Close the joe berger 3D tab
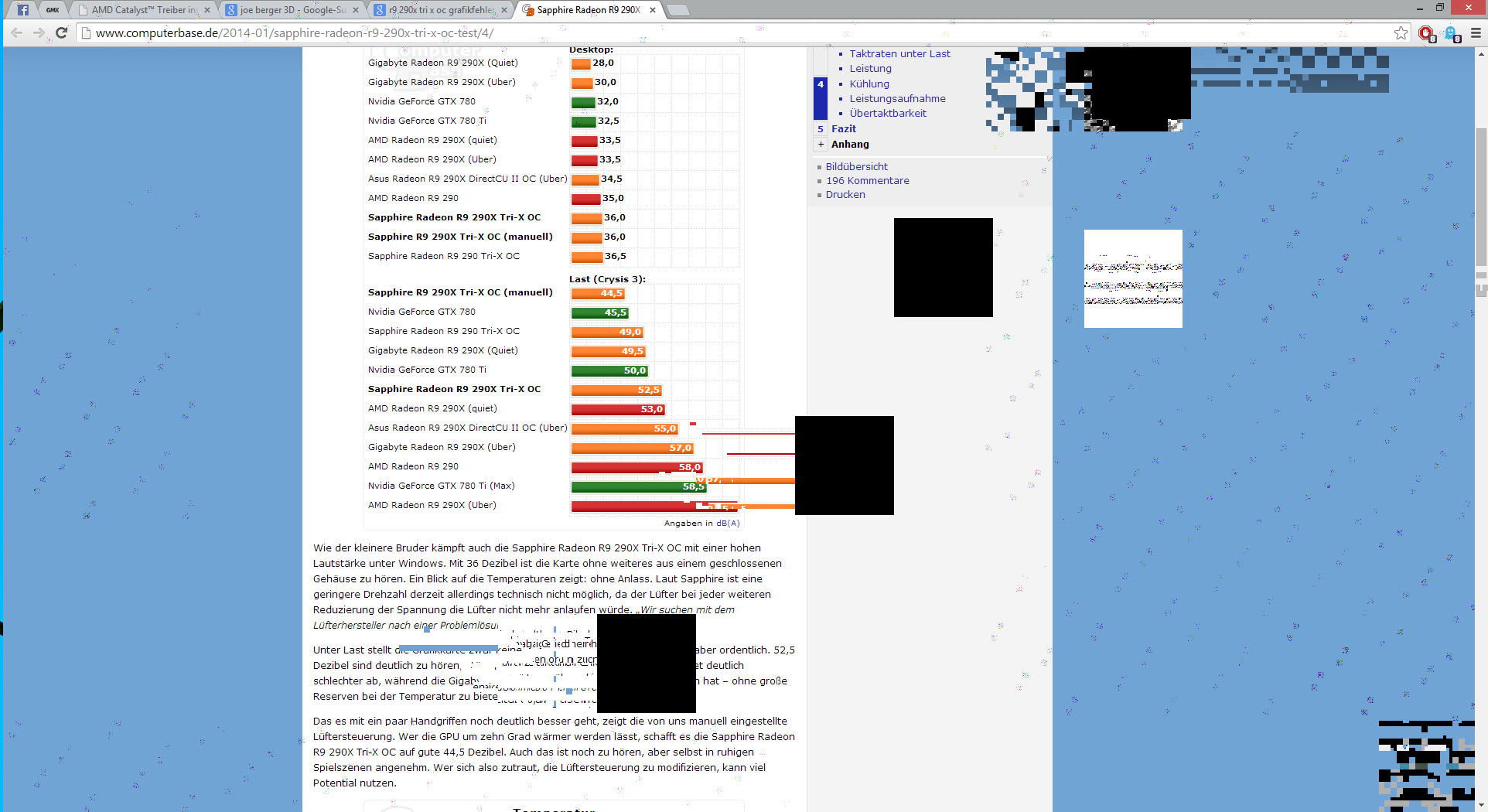 (356, 10)
